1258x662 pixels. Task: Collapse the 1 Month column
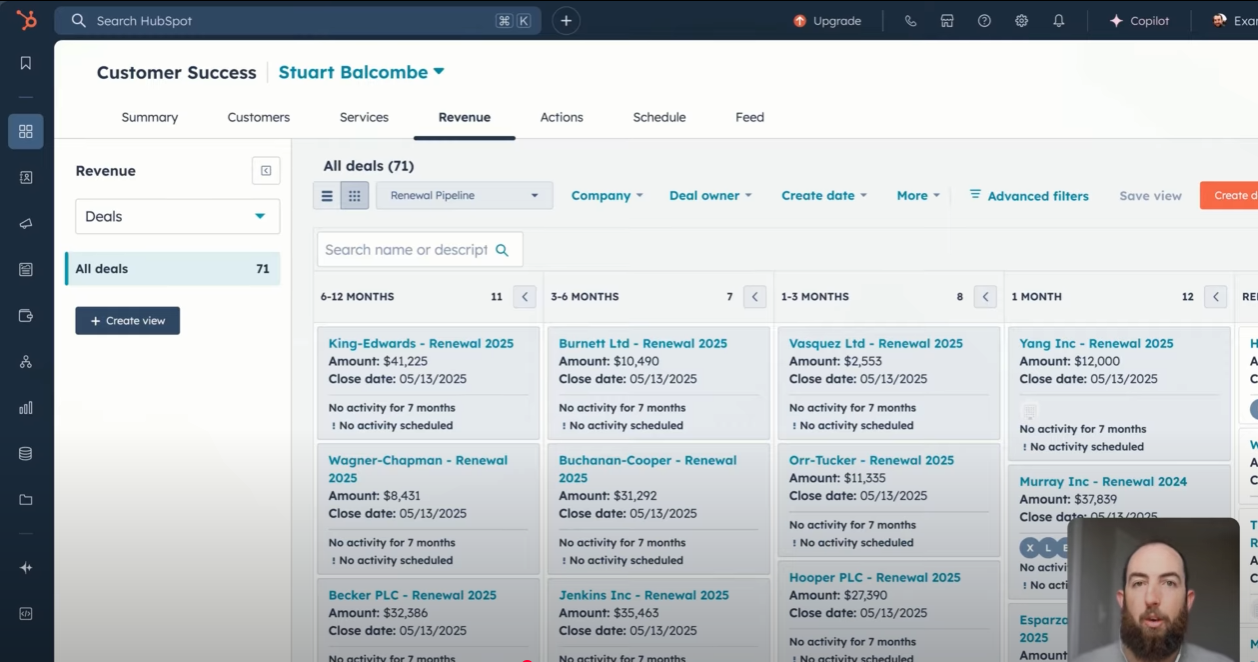(1216, 297)
